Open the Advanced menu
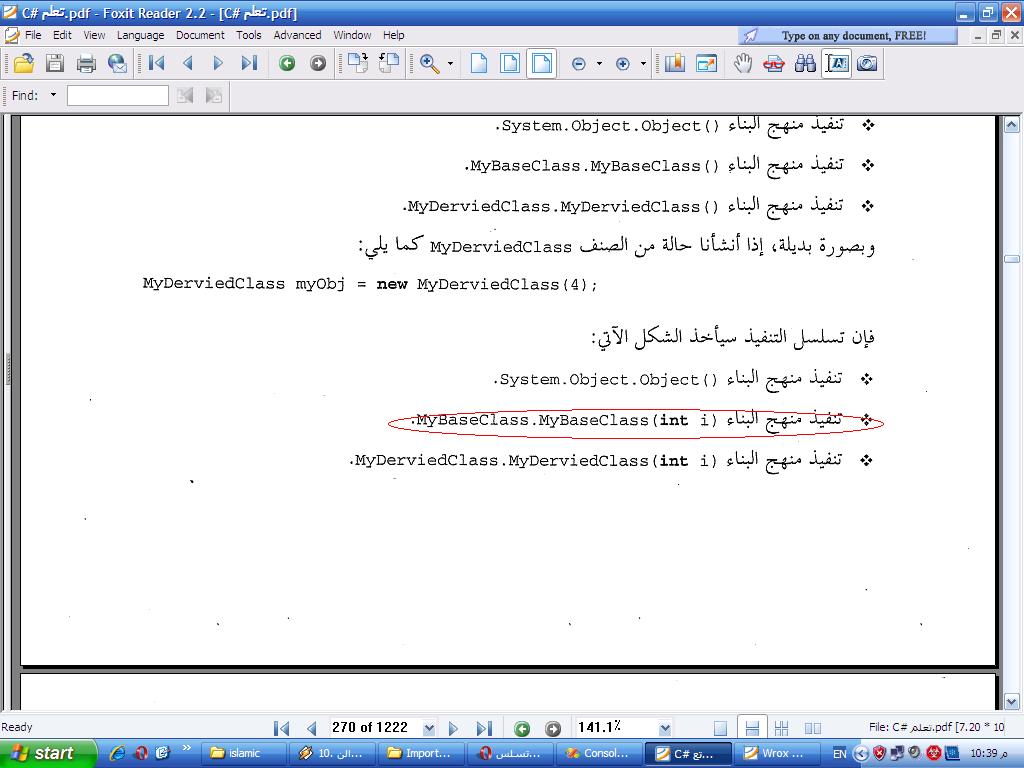The width and height of the screenshot is (1024, 768). (x=297, y=35)
